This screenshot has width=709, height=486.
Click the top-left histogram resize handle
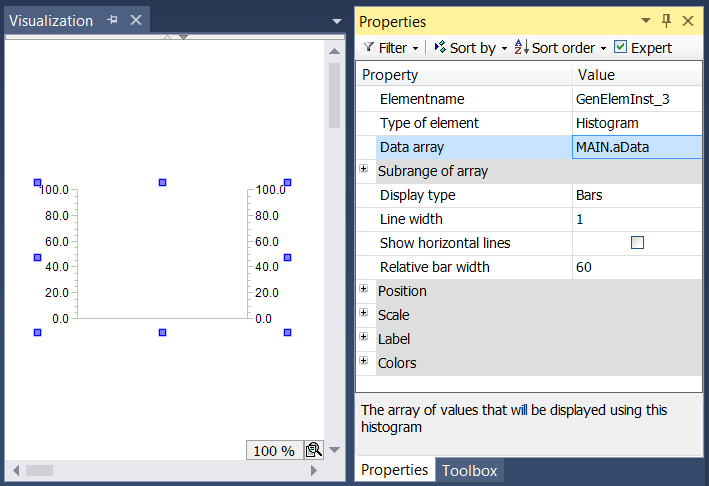[x=38, y=183]
